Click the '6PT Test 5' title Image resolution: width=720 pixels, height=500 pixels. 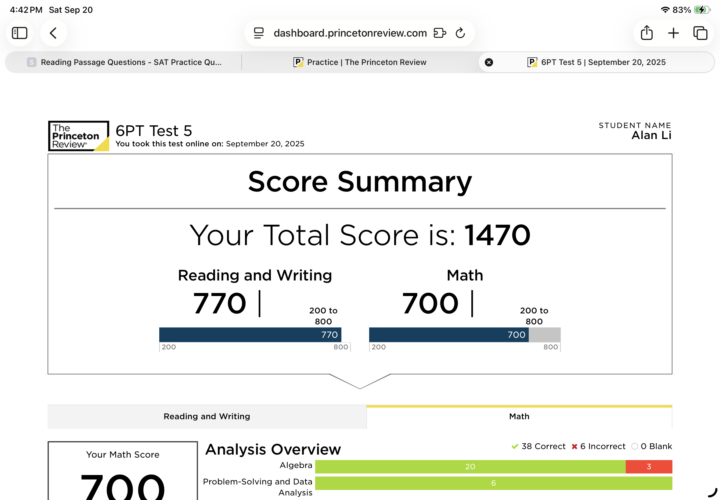(153, 131)
